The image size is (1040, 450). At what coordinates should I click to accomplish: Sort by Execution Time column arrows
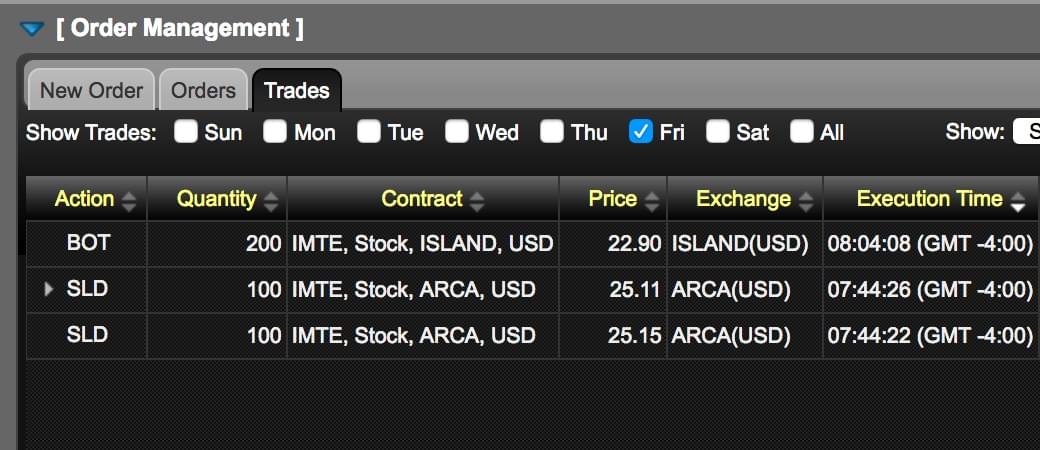[x=1018, y=201]
